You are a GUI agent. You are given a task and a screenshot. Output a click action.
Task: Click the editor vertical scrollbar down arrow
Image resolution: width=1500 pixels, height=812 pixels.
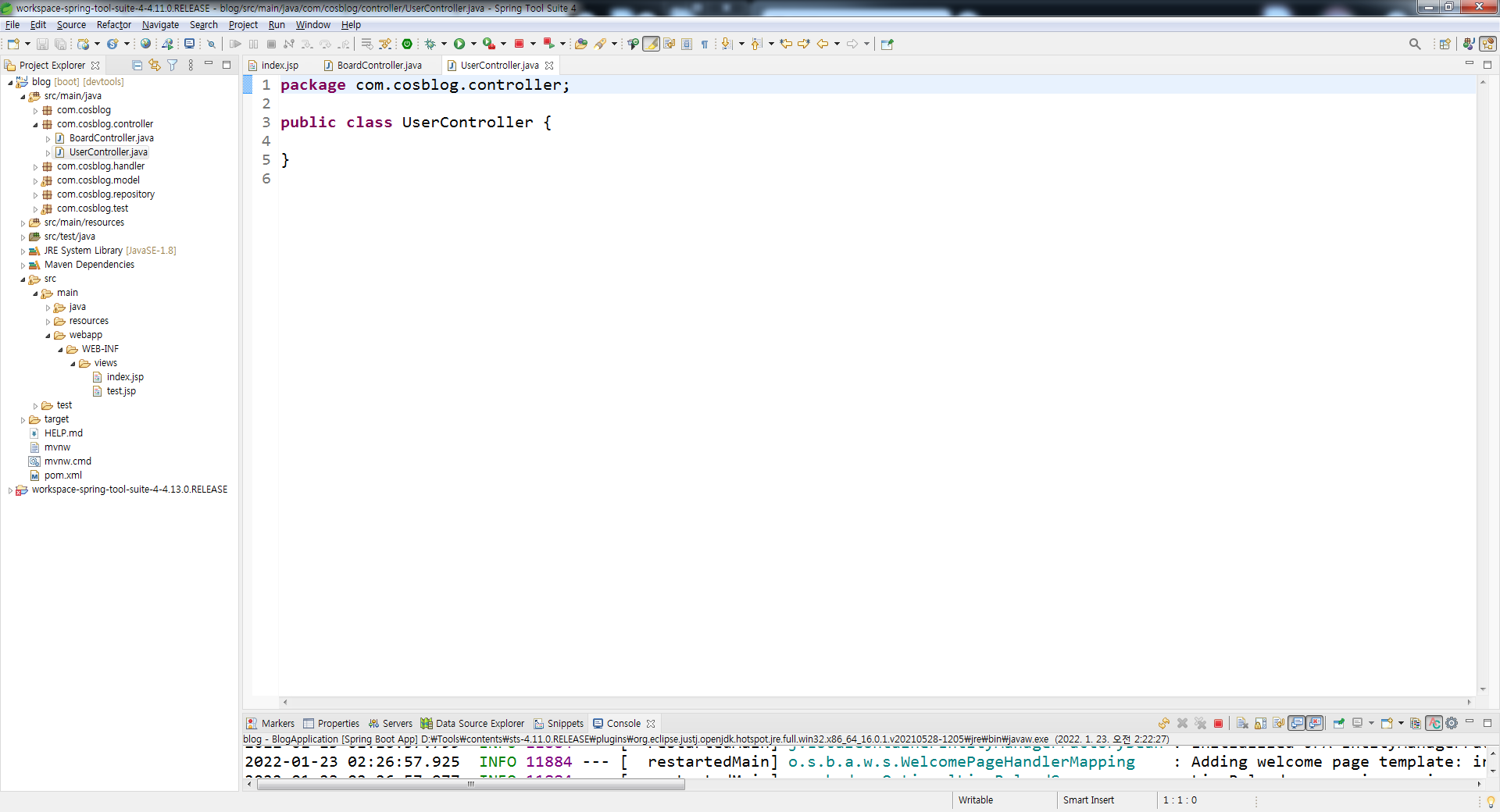coord(1483,689)
